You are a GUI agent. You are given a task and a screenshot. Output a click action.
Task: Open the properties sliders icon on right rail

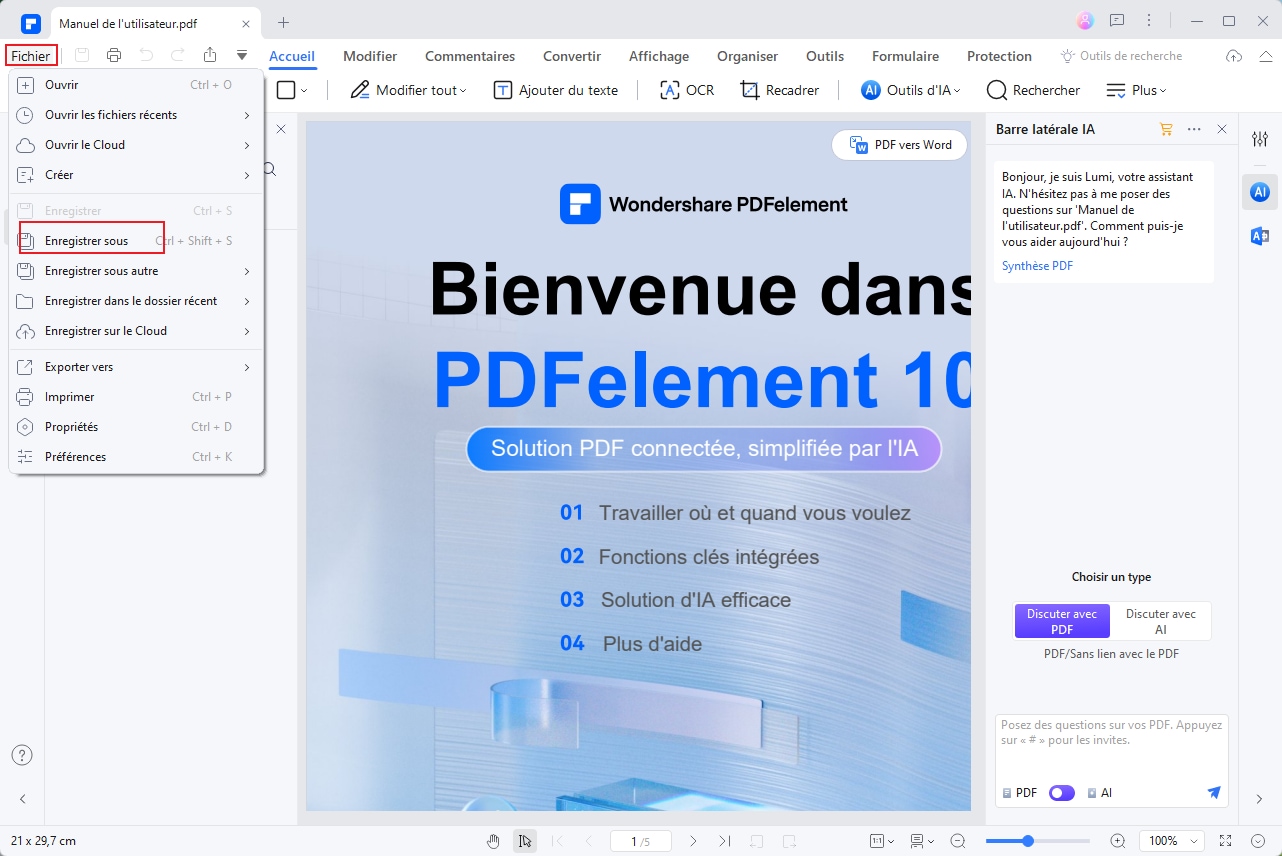pyautogui.click(x=1260, y=139)
